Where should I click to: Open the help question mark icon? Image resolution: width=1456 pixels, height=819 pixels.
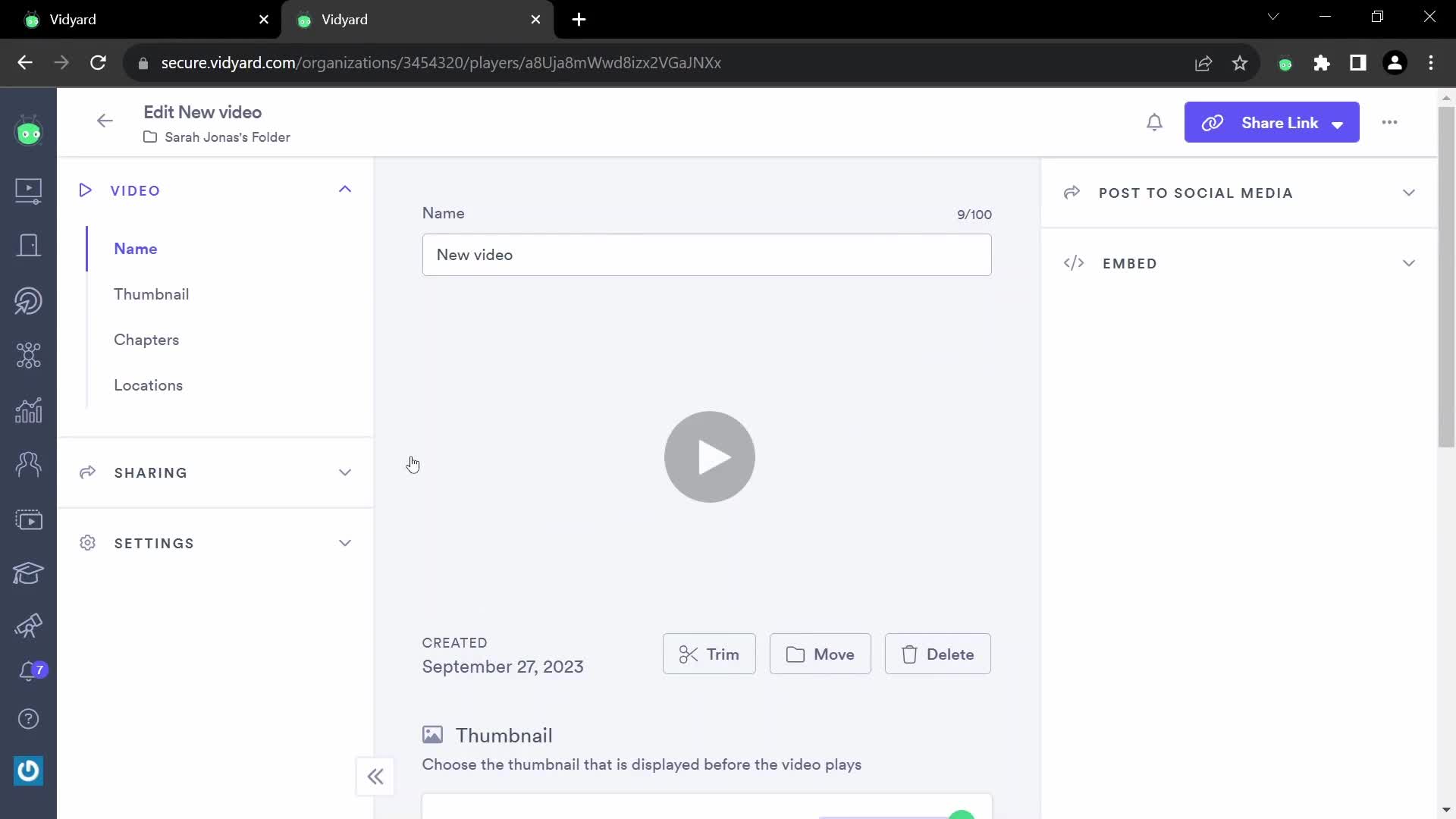tap(29, 719)
